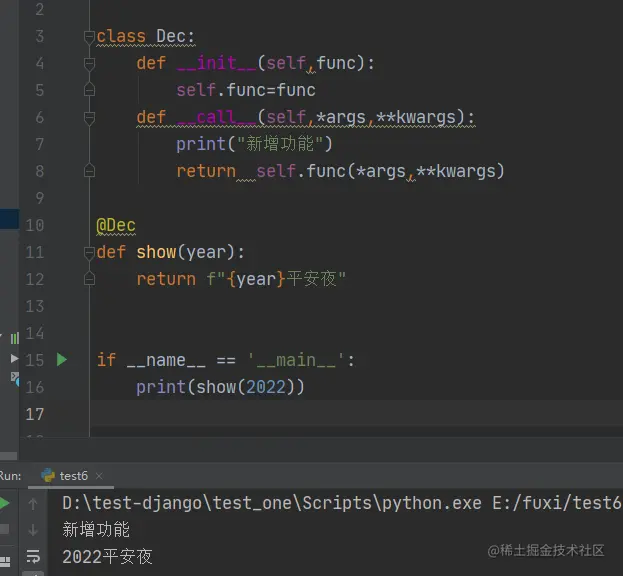Image resolution: width=623 pixels, height=576 pixels.
Task: Click line number 3 in the gutter
Action: pyautogui.click(x=39, y=36)
